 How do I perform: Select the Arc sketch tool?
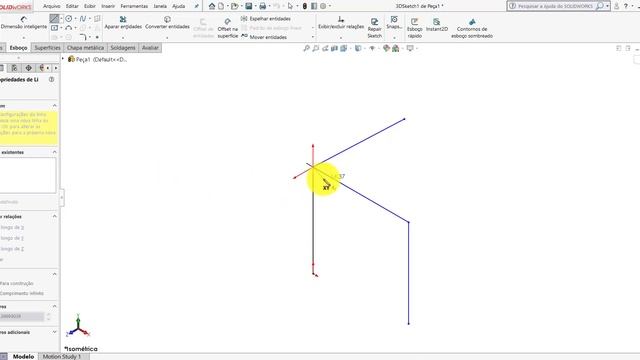point(69,28)
